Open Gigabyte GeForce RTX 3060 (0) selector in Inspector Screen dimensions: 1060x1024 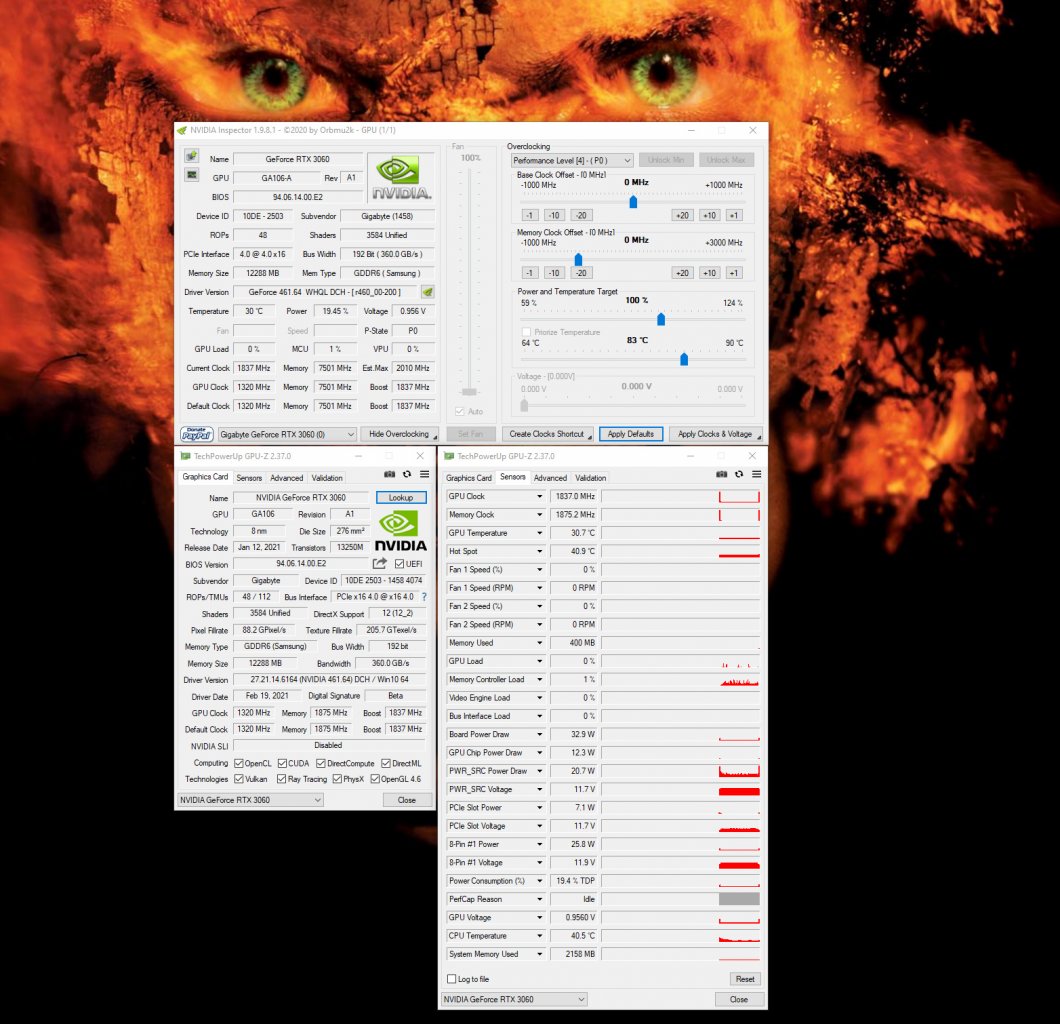(287, 435)
